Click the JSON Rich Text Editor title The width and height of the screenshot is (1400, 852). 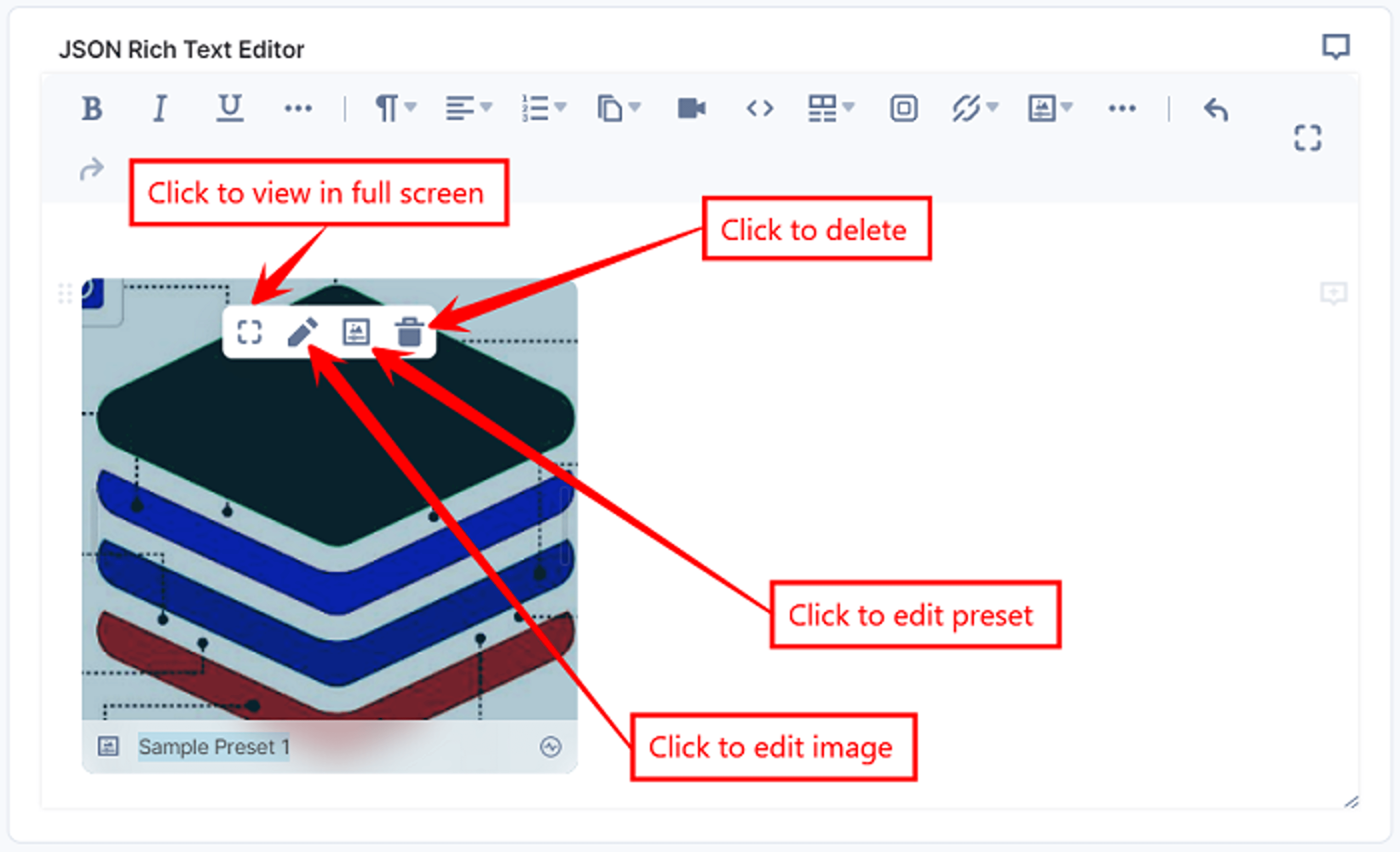(182, 50)
